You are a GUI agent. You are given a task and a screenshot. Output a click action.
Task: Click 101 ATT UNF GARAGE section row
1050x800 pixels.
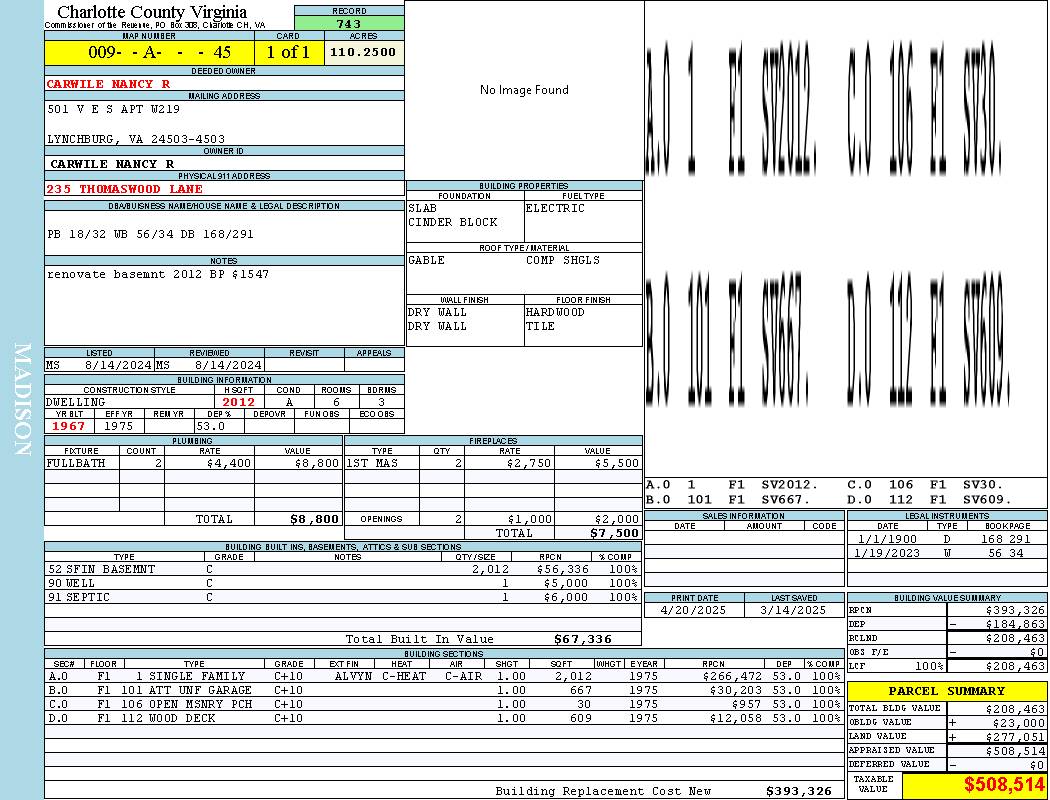coord(444,690)
